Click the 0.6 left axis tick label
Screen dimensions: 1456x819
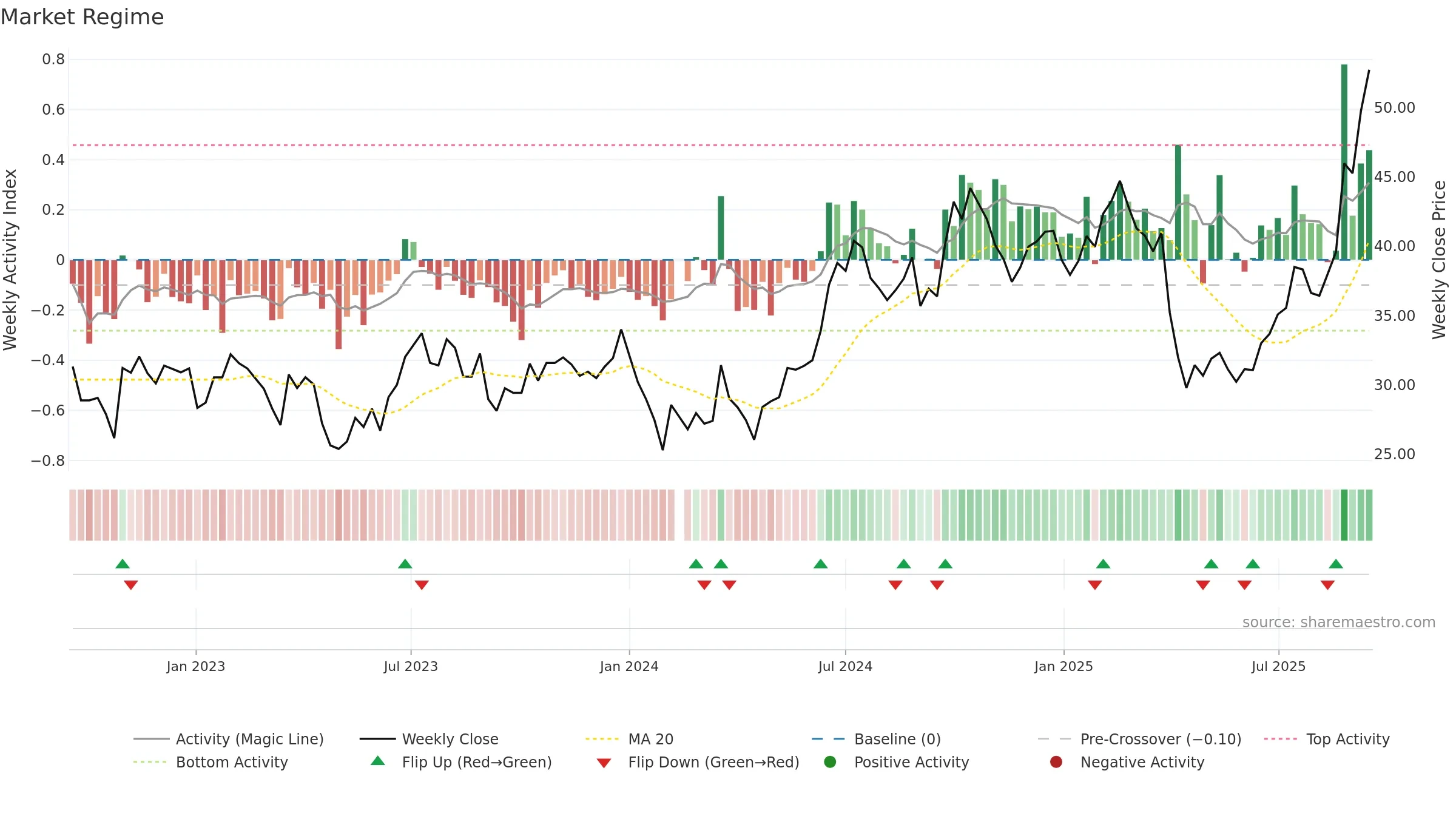click(x=53, y=110)
